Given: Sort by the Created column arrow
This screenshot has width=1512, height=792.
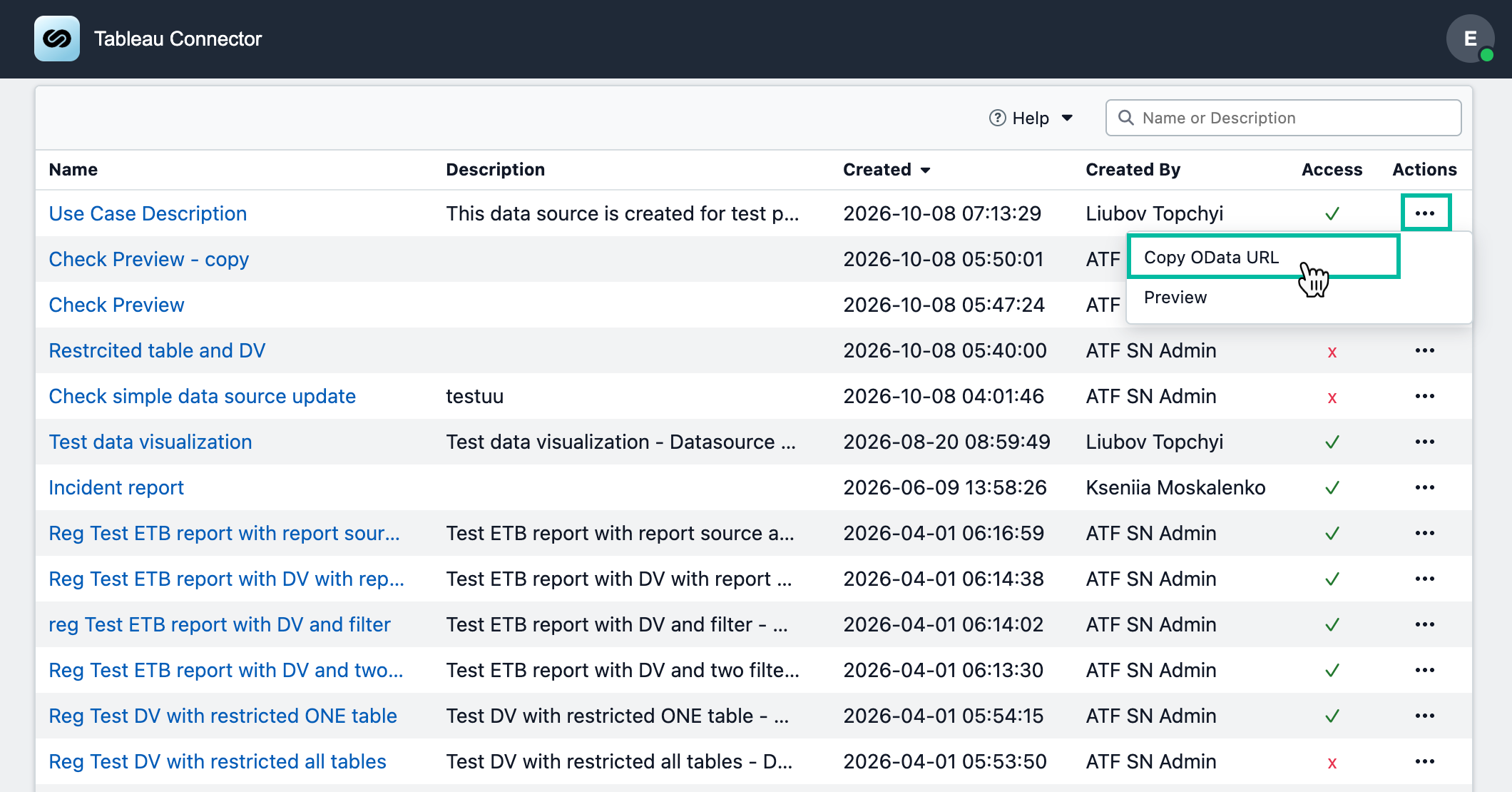Looking at the screenshot, I should [926, 171].
